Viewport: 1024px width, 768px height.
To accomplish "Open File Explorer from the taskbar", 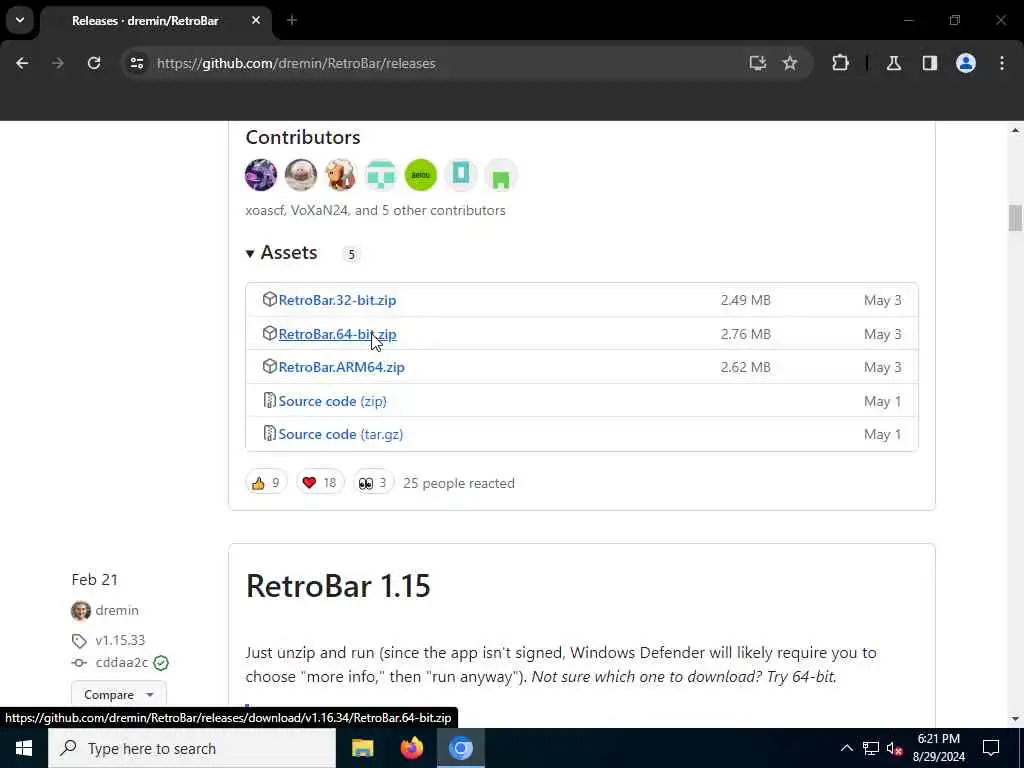I will tap(362, 748).
